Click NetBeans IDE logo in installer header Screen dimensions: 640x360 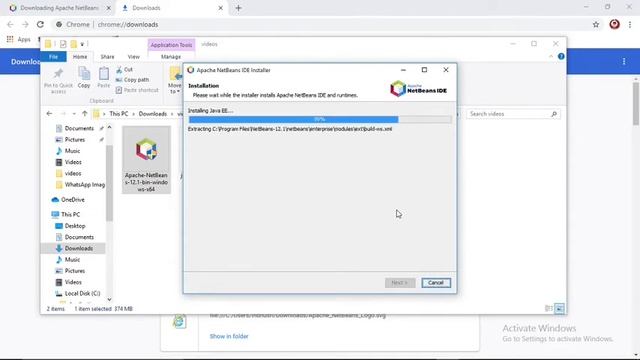pos(419,89)
